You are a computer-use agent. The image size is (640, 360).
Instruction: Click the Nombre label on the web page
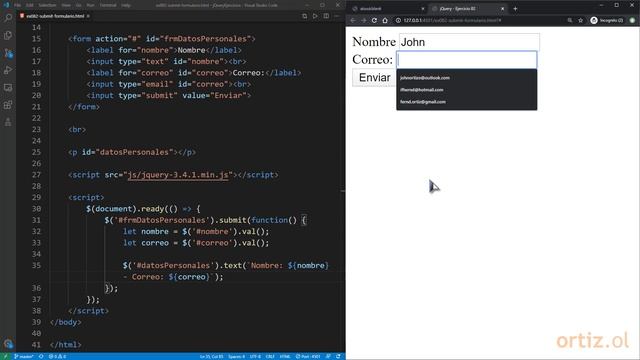(x=374, y=42)
